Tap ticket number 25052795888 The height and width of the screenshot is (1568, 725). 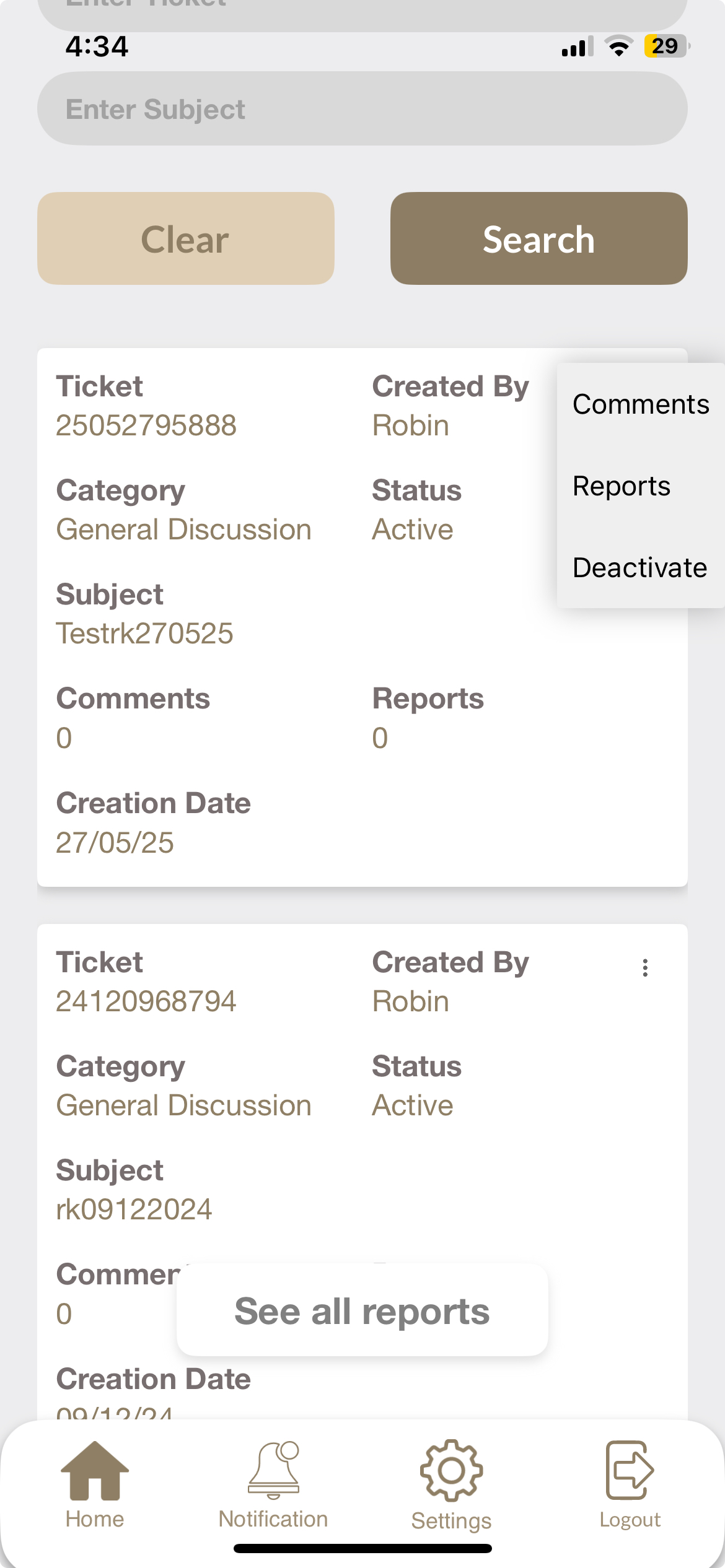tap(146, 425)
